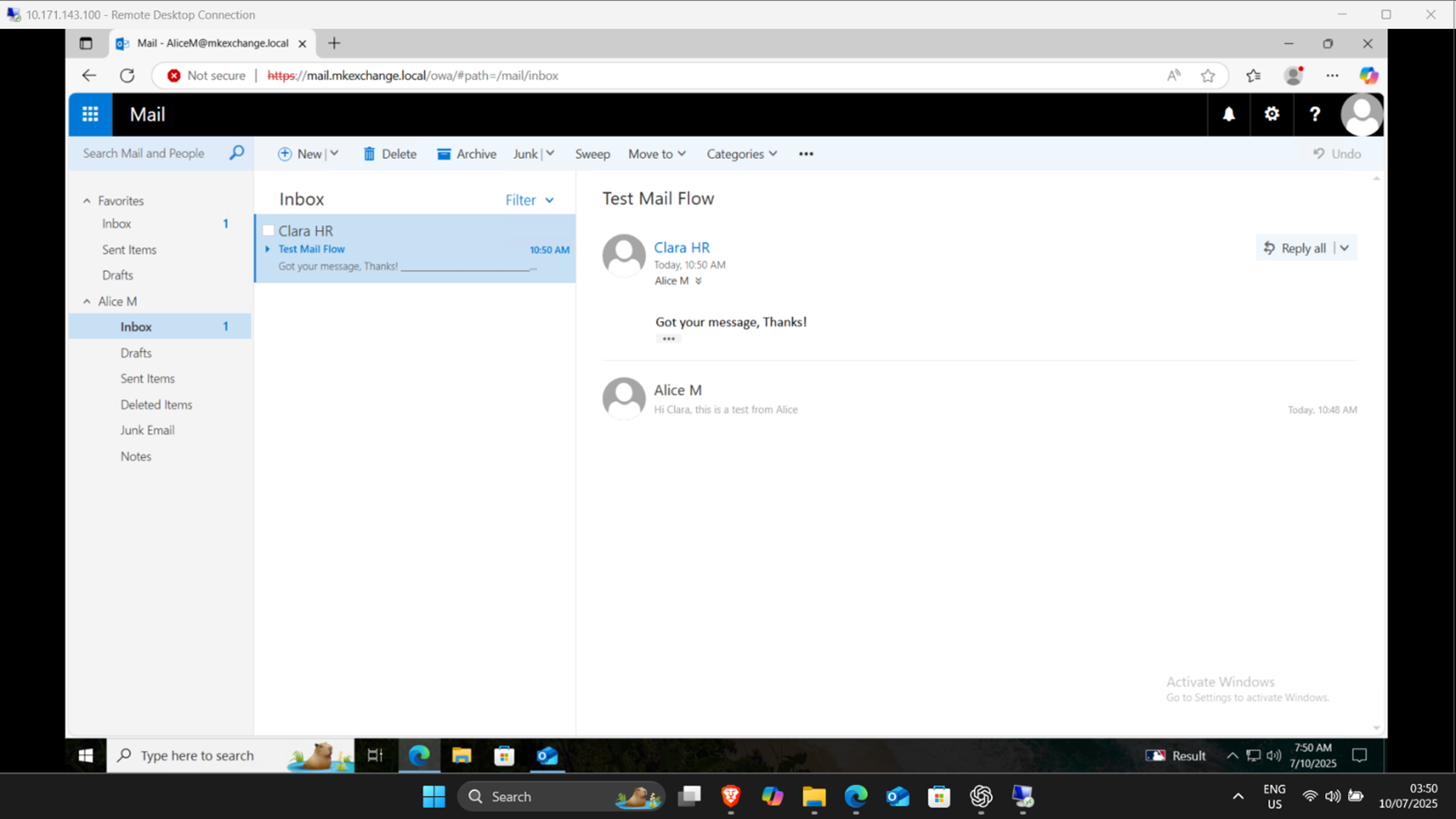Archive the Clara HR email
Screen dimensions: 1456x819
coord(466,154)
